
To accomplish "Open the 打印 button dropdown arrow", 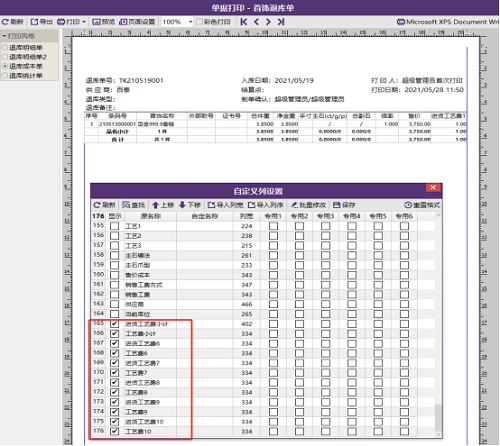I will (84, 22).
